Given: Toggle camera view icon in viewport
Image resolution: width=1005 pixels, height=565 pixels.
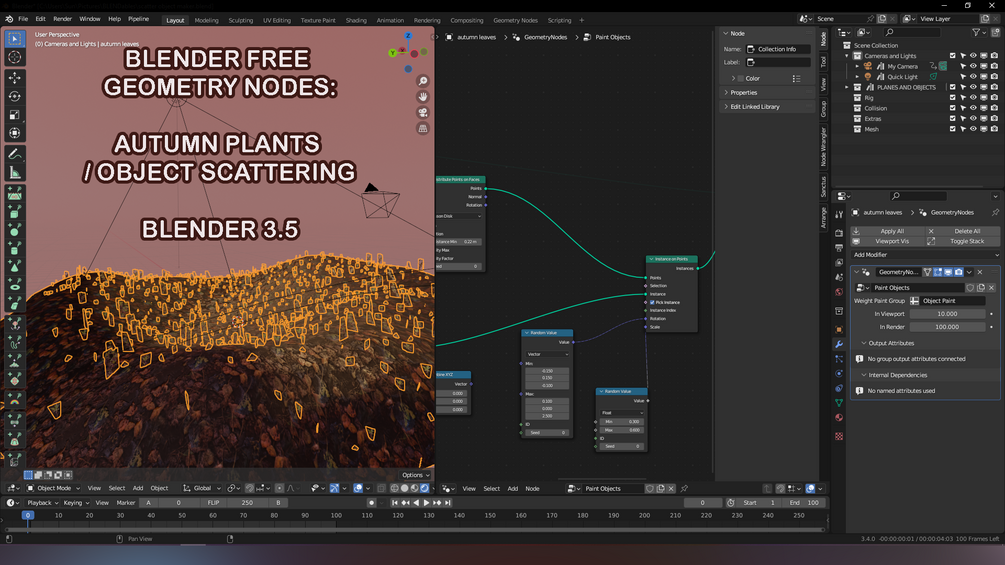Looking at the screenshot, I should pyautogui.click(x=423, y=113).
